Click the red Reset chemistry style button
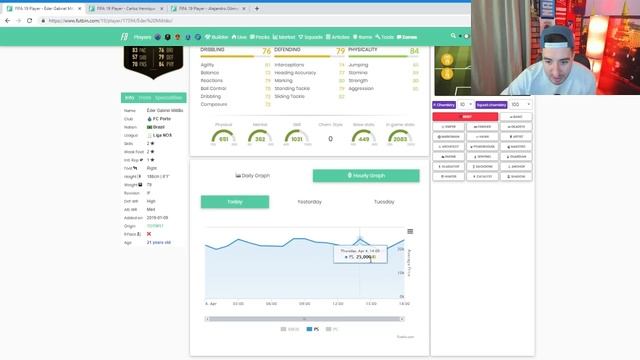This screenshot has height=360, width=640. 465,117
